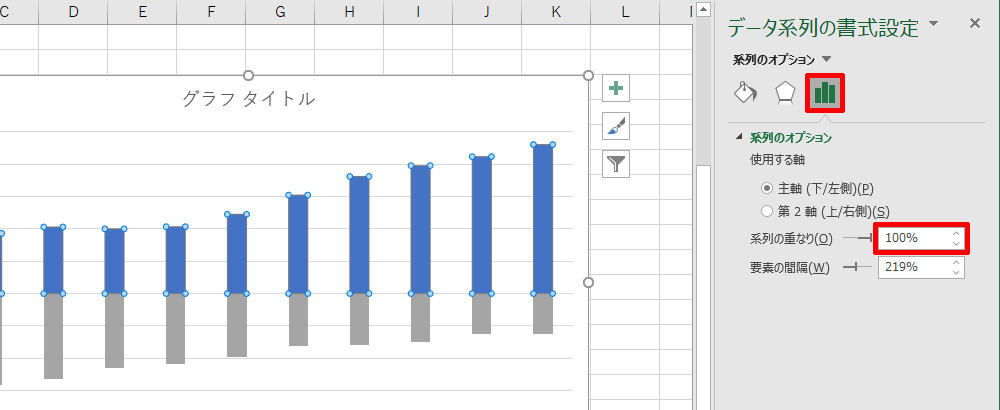Select column E header
This screenshot has height=410, width=1000.
[x=142, y=11]
